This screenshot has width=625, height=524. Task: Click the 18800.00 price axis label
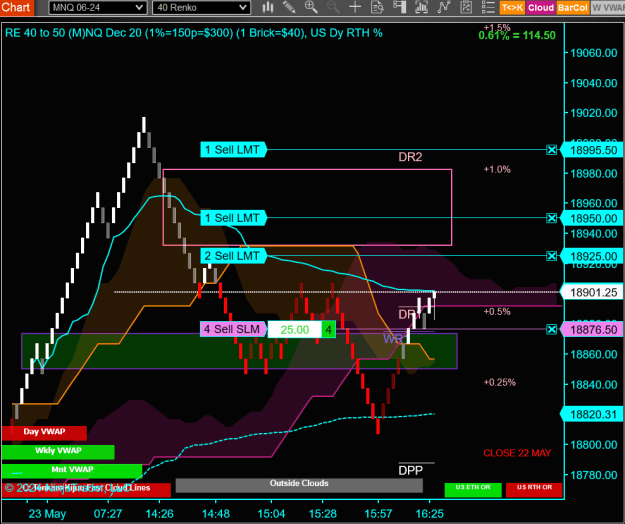[x=594, y=445]
